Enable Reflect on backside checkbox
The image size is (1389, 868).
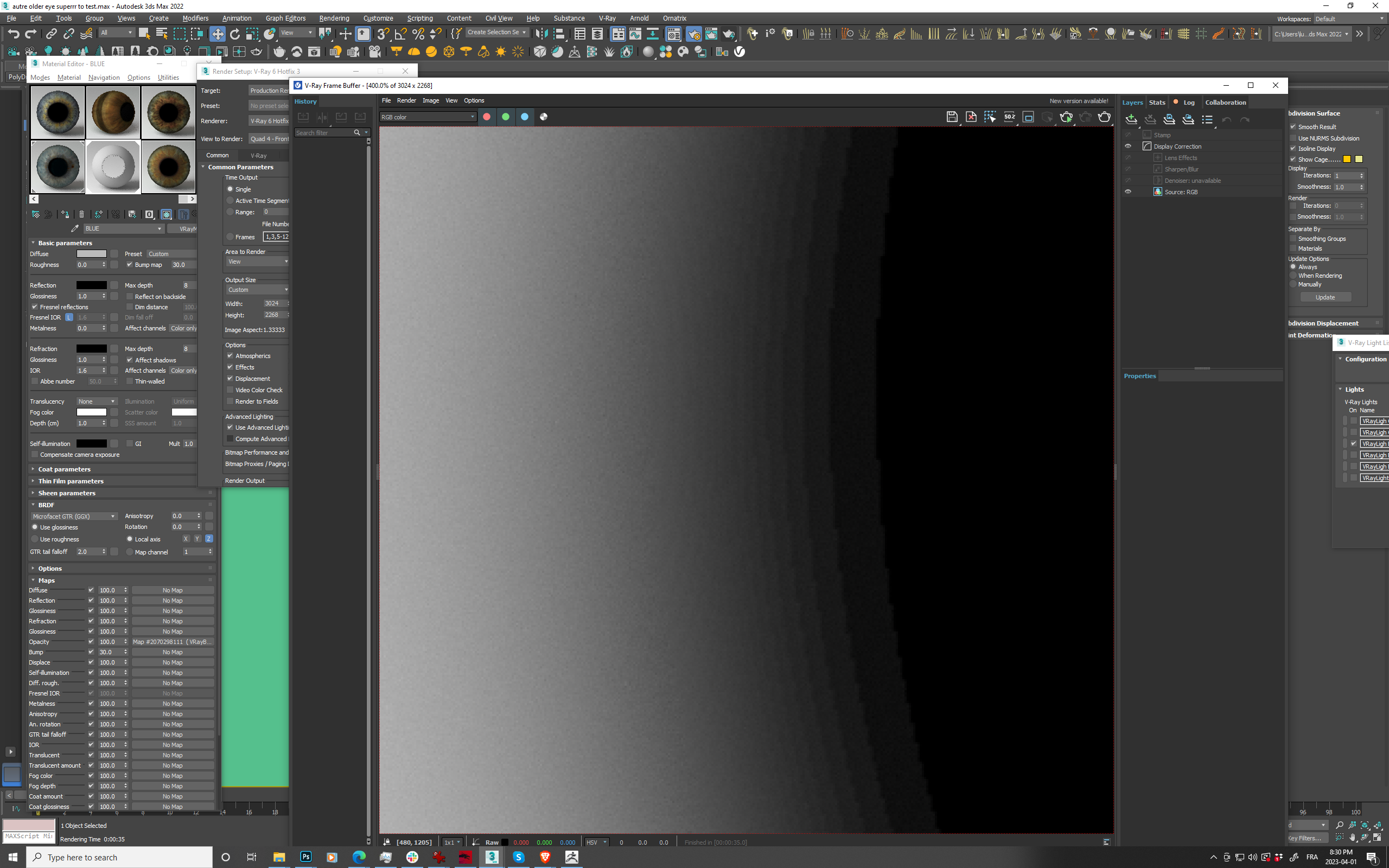point(129,297)
